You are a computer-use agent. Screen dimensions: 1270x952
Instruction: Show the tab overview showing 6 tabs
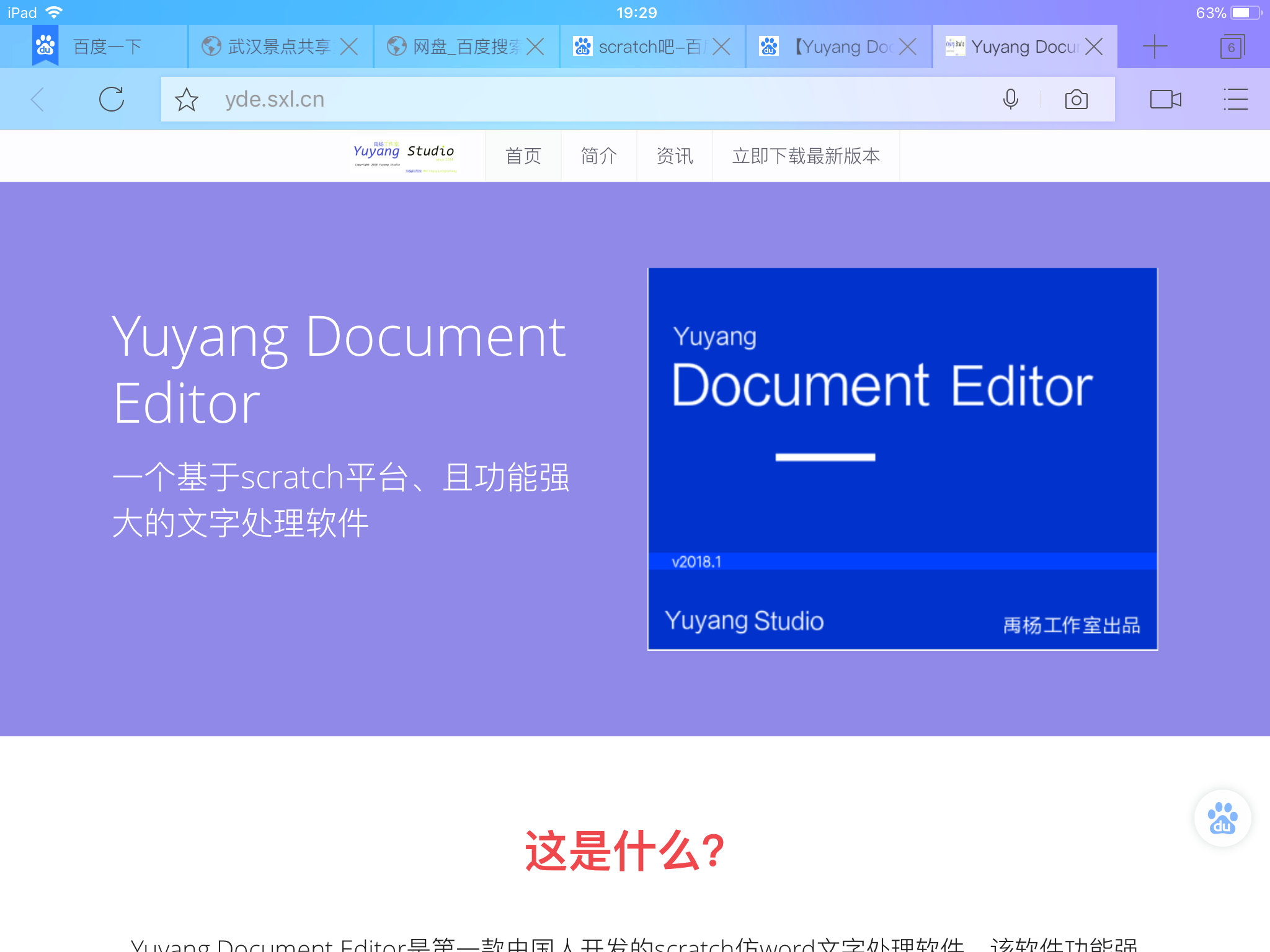pos(1232,47)
